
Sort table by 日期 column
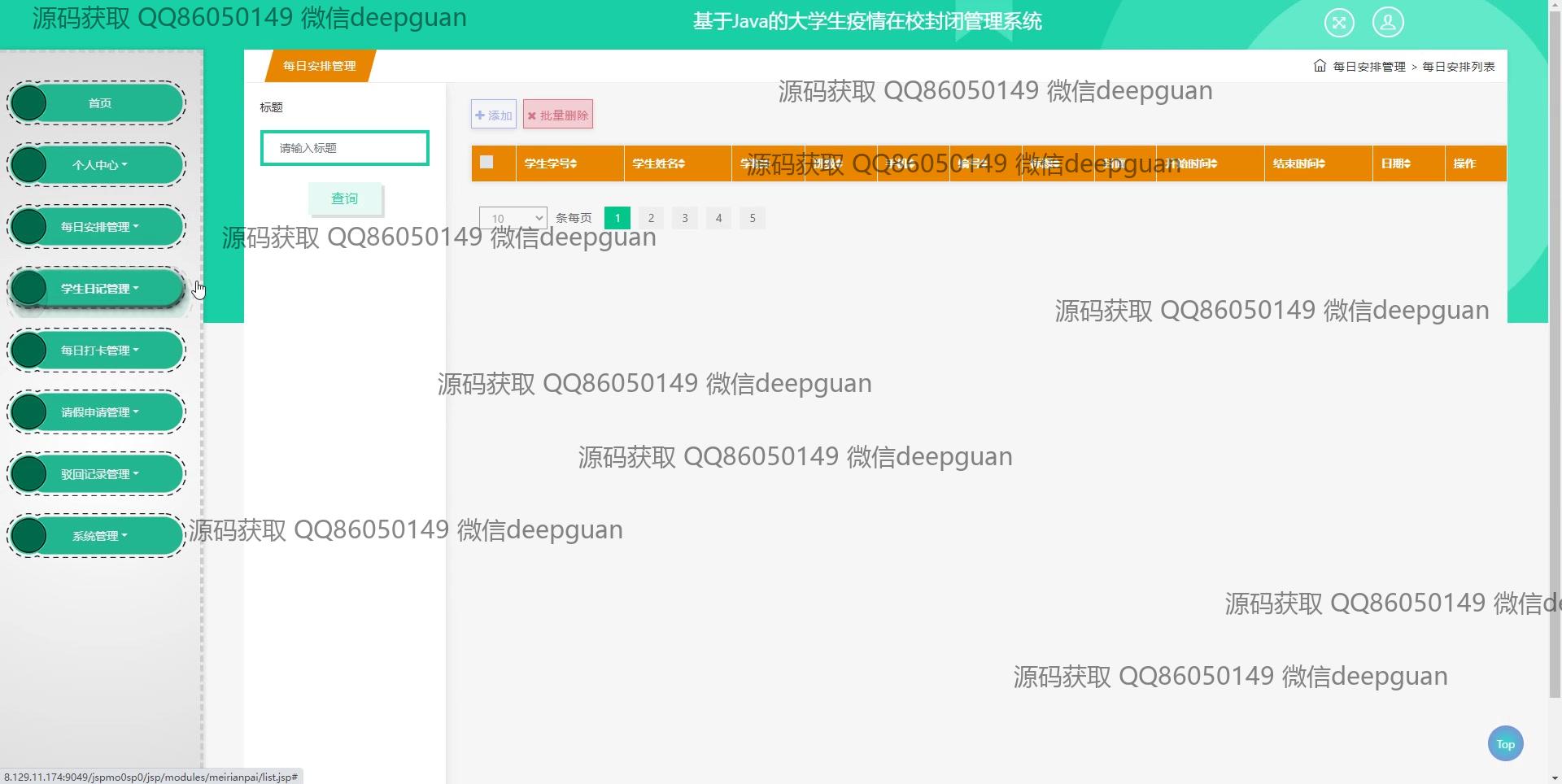[x=1396, y=163]
